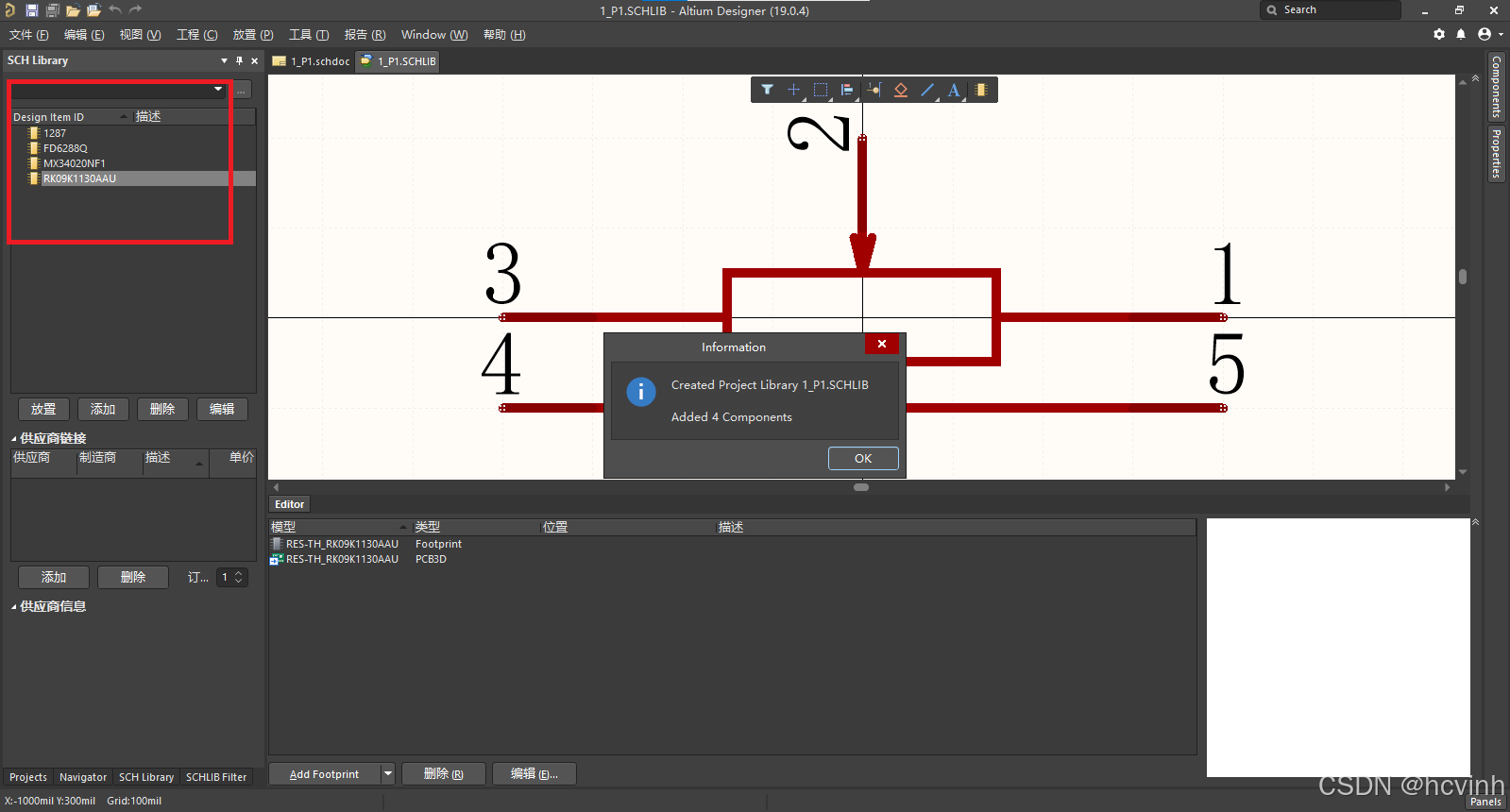The image size is (1510, 812).
Task: Open the settings gear icon
Action: (1439, 34)
